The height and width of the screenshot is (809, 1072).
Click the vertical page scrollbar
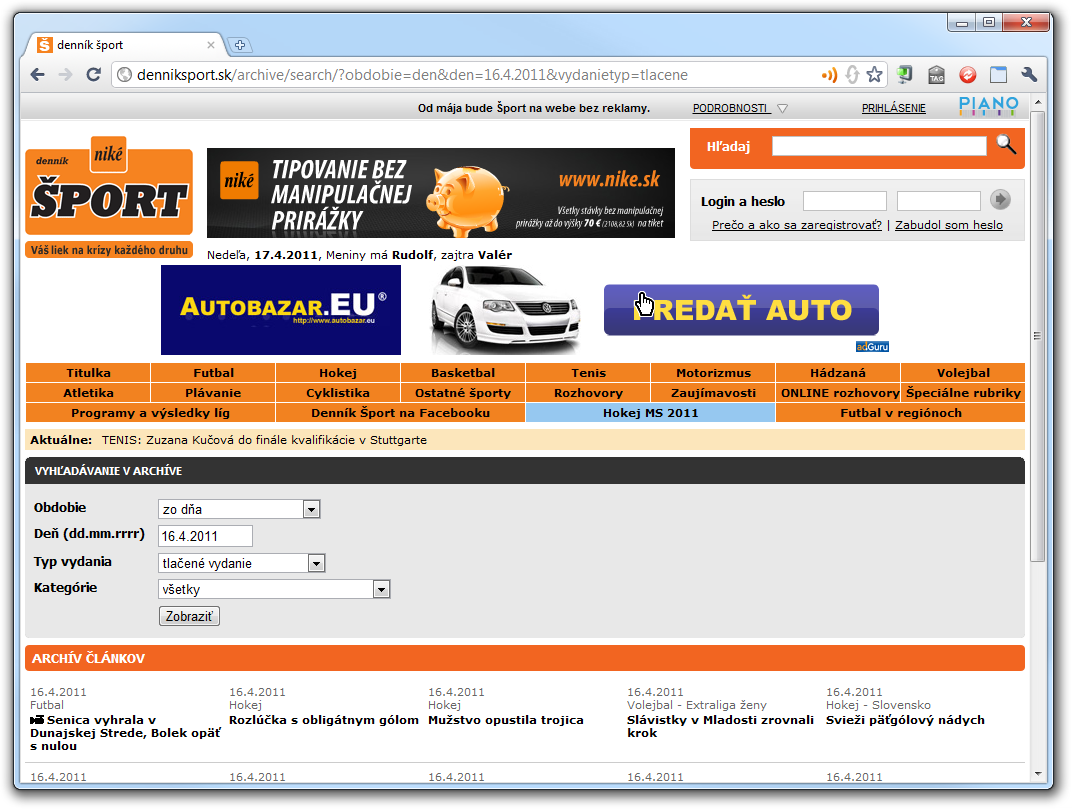pyautogui.click(x=1037, y=335)
